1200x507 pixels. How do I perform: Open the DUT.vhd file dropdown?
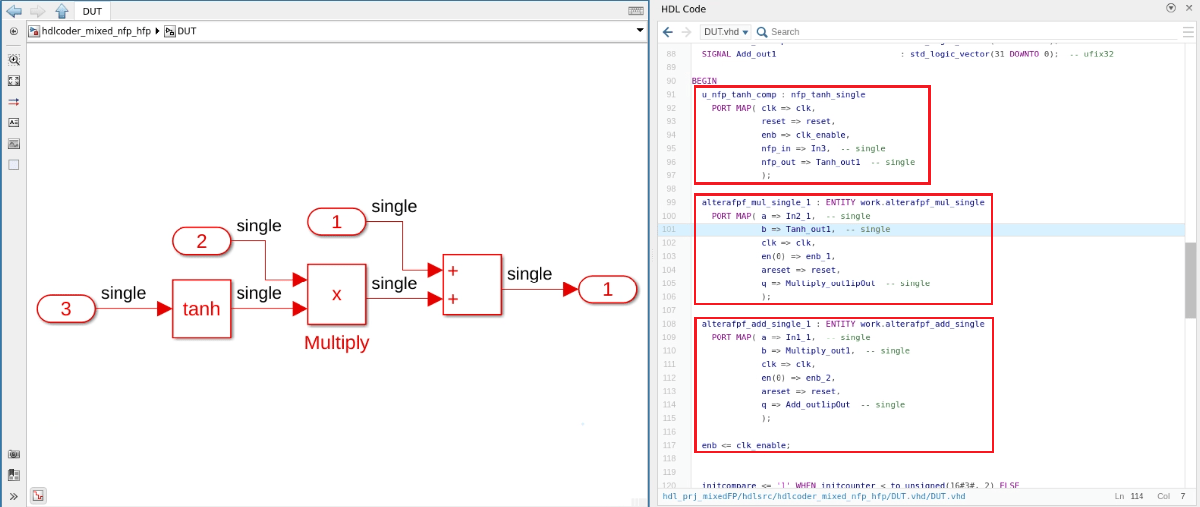tap(726, 32)
